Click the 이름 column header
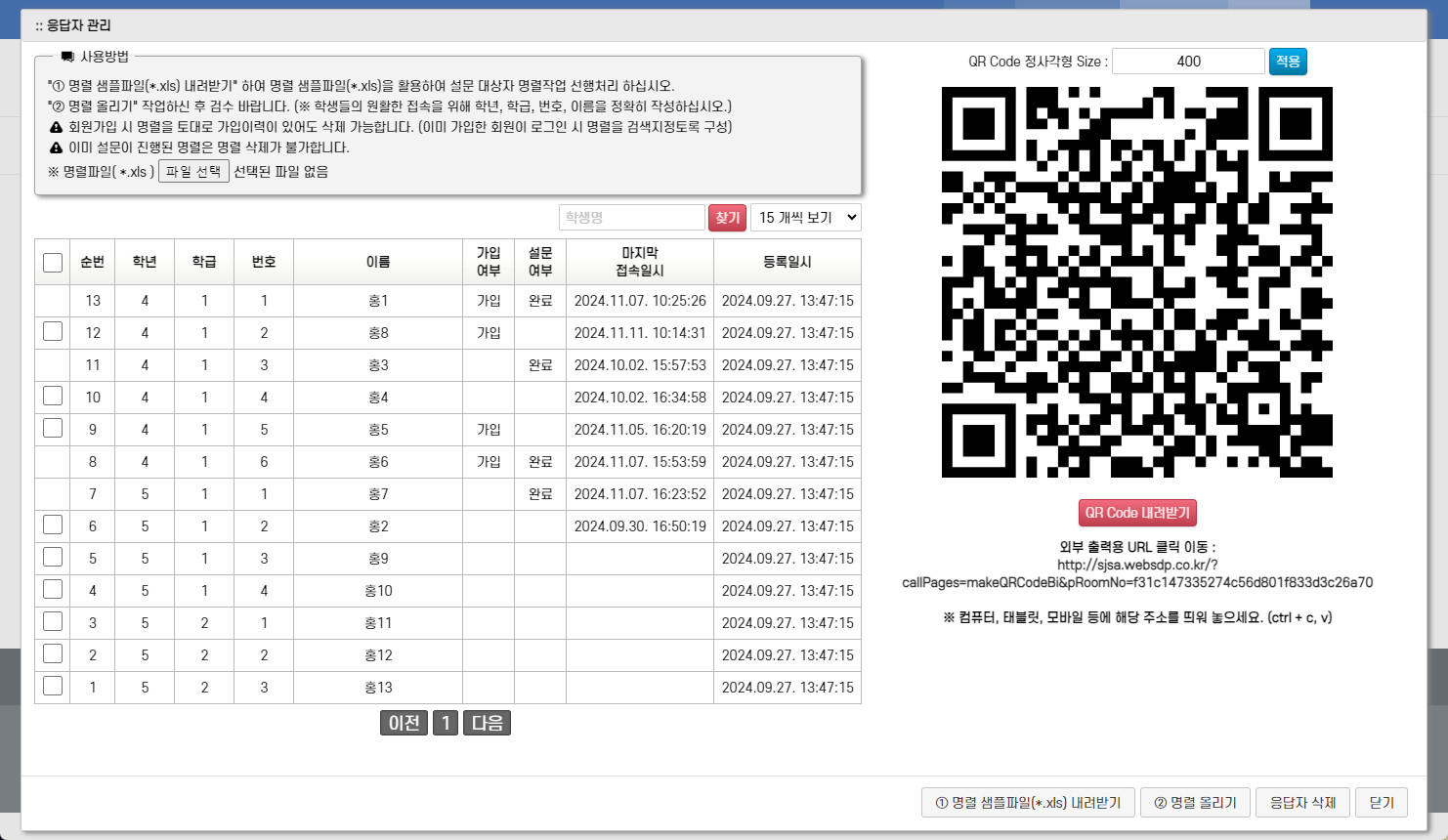This screenshot has width=1448, height=840. [x=378, y=262]
